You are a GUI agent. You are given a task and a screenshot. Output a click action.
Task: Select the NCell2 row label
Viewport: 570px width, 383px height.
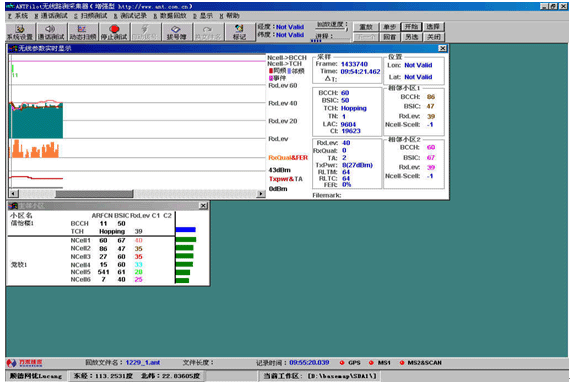pyautogui.click(x=80, y=248)
